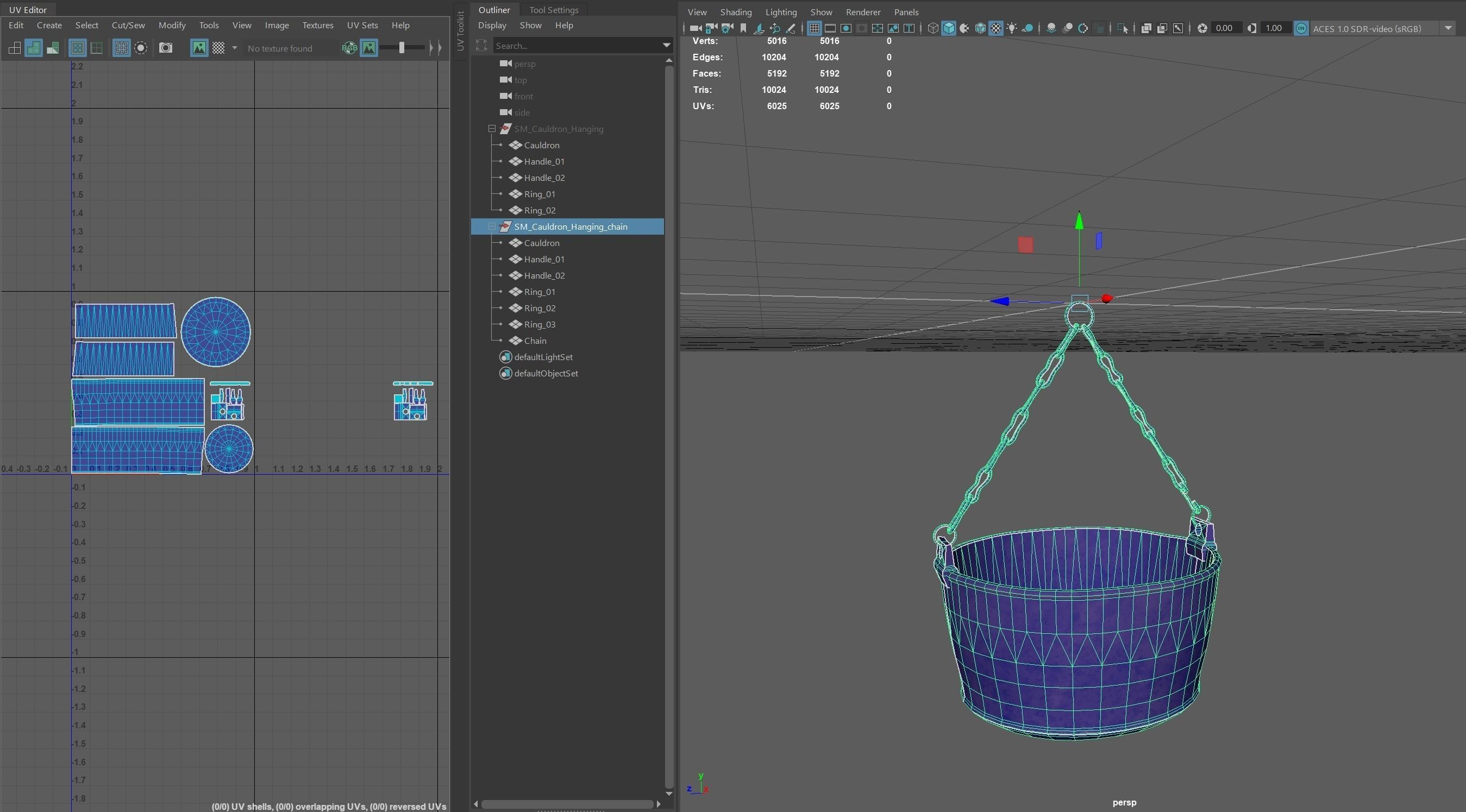Click the Safe Action icon
The image size is (1466, 812).
[893, 28]
